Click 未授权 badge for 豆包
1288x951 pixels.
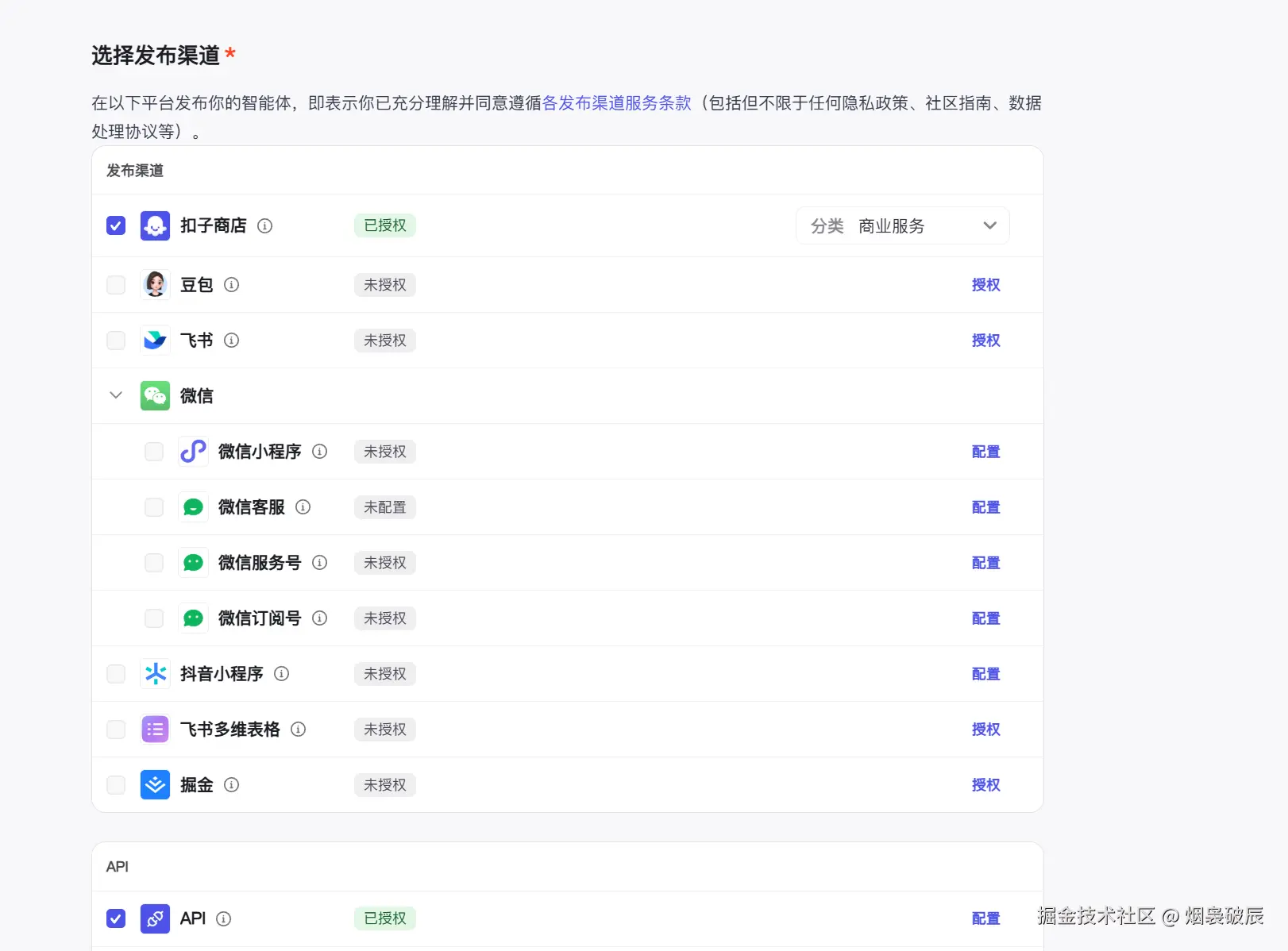coord(385,284)
